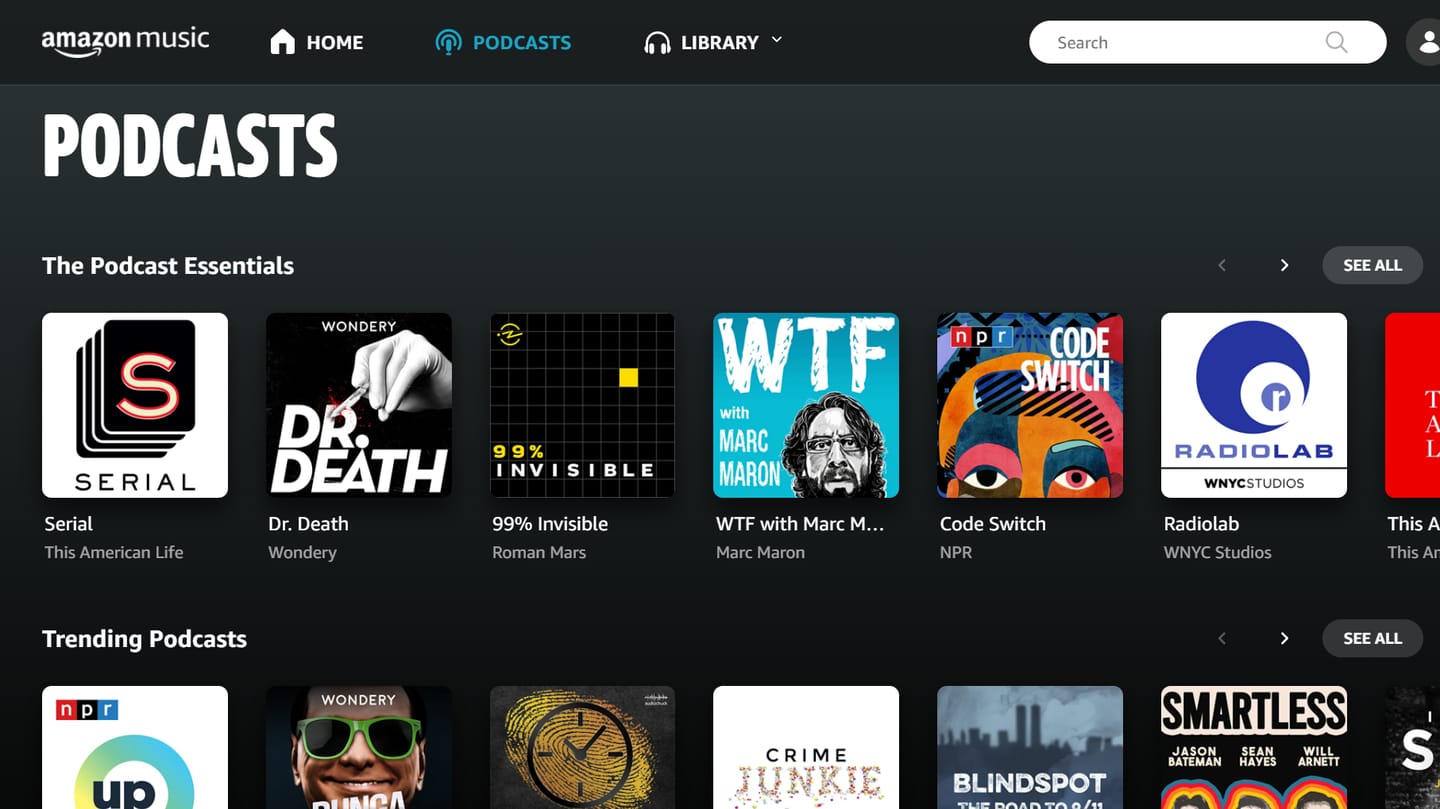Go to the HOME tab
The width and height of the screenshot is (1440, 809).
coord(317,42)
